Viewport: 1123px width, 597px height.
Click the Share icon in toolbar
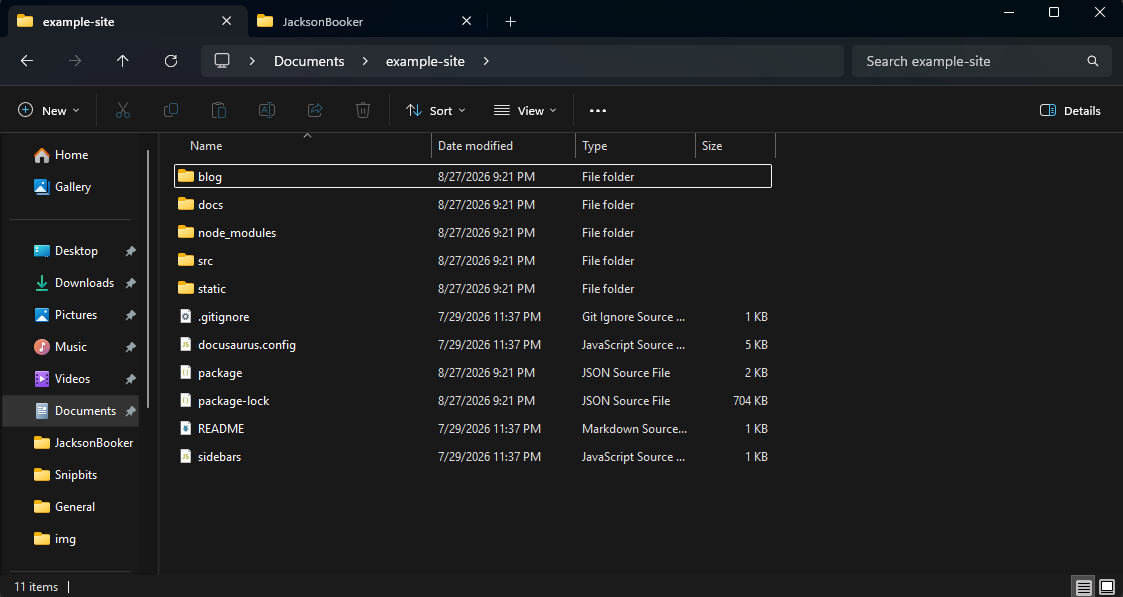[x=314, y=110]
